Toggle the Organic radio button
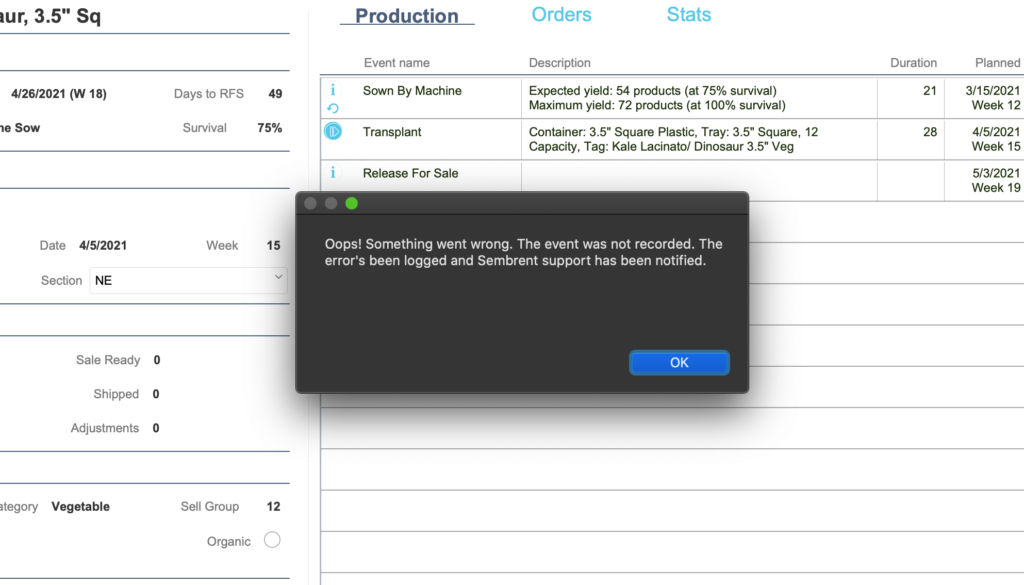This screenshot has width=1024, height=585. (x=272, y=540)
